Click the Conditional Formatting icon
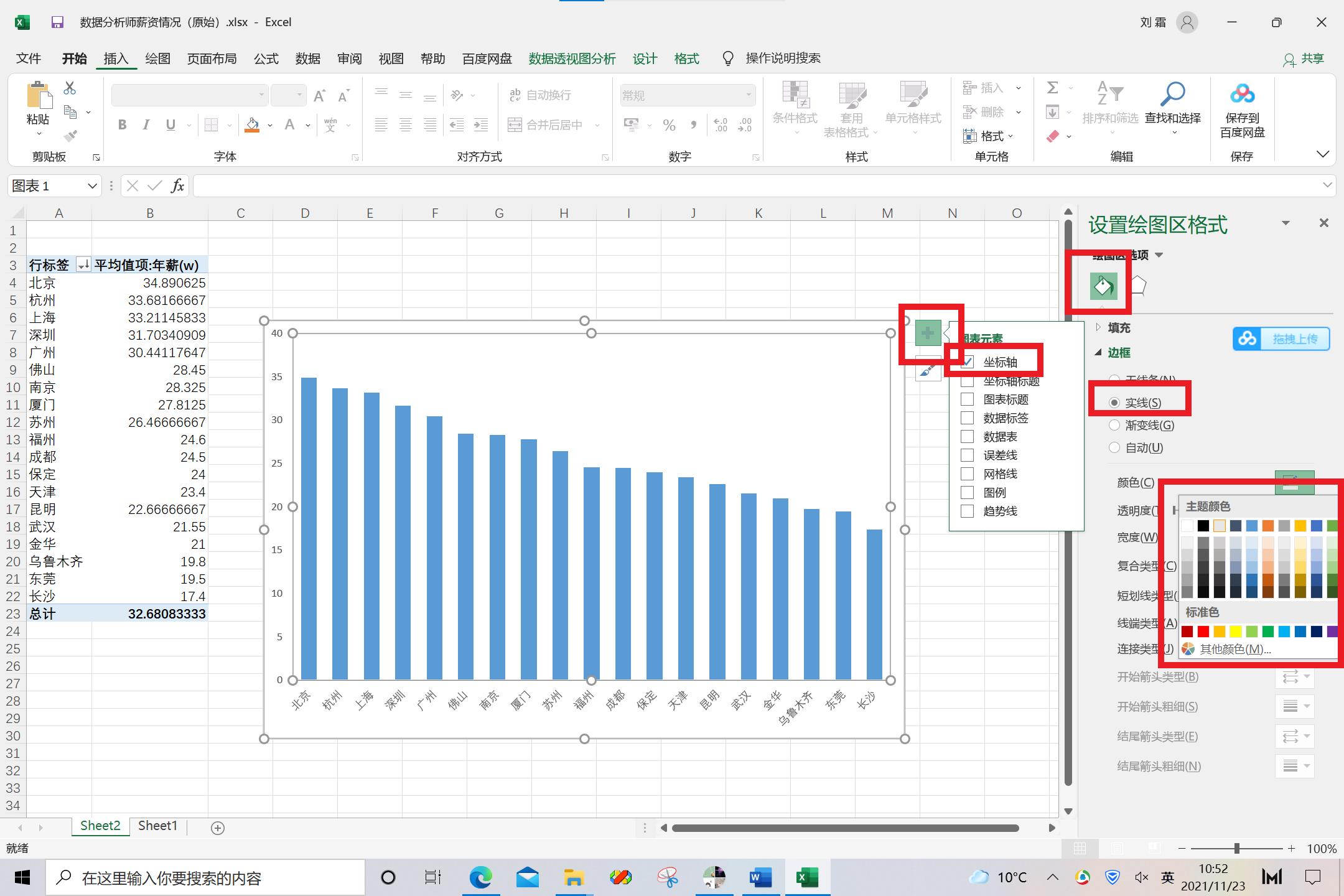Image resolution: width=1344 pixels, height=896 pixels. (x=795, y=95)
